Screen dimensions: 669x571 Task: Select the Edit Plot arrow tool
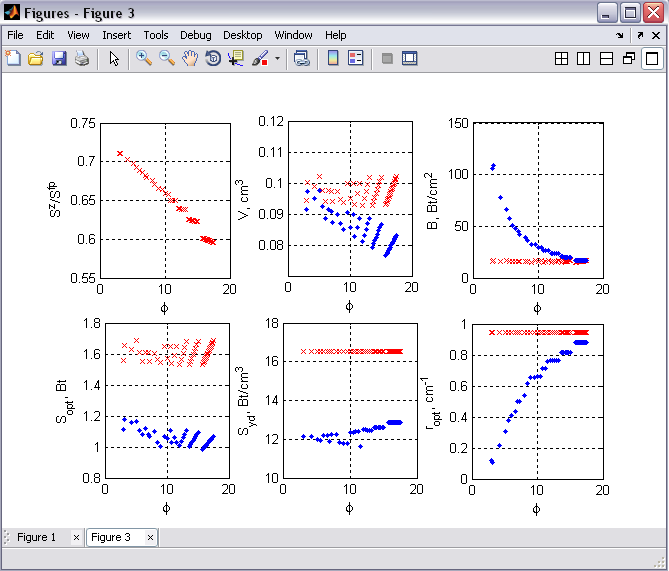coord(114,58)
